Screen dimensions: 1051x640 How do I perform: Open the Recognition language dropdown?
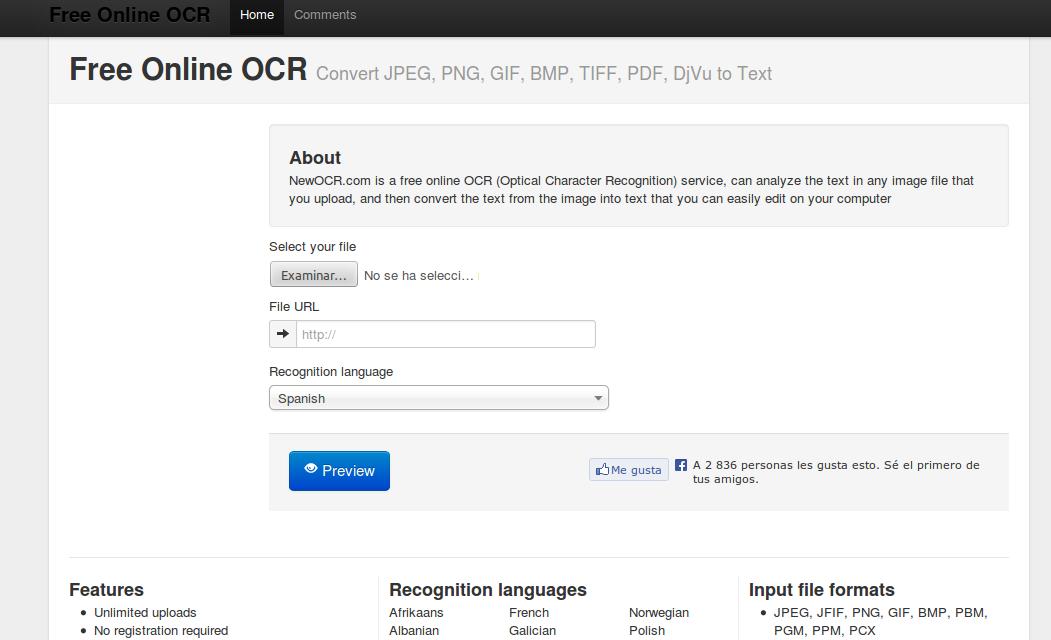point(438,398)
